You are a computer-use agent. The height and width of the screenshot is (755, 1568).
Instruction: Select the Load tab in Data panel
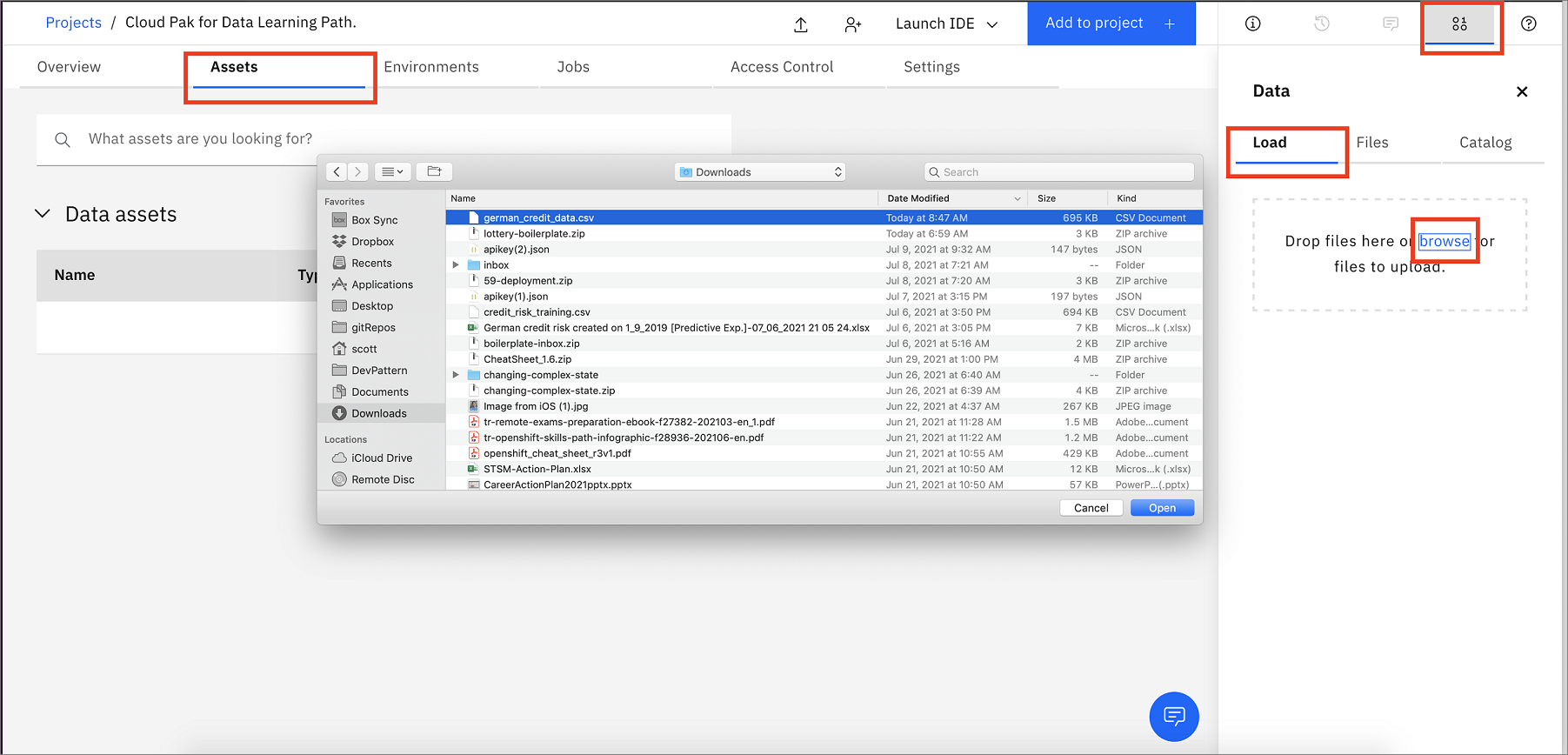pos(1270,143)
